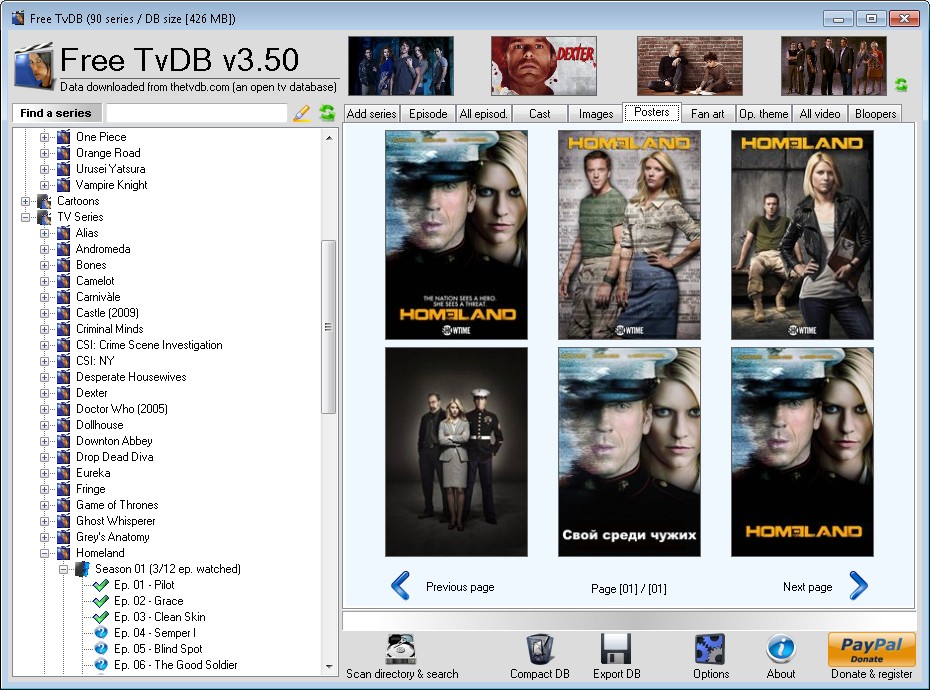Click the series icon beside Dexter
930x690 pixels.
point(63,393)
